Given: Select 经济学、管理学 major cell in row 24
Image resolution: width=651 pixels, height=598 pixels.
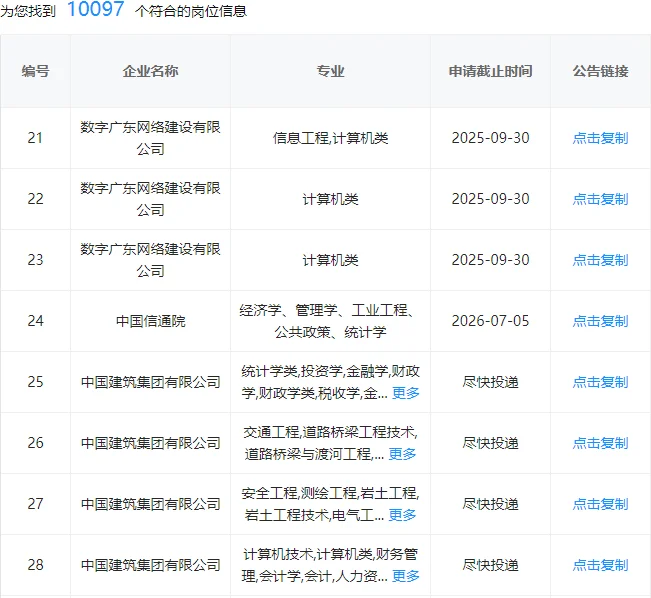Looking at the screenshot, I should click(330, 321).
